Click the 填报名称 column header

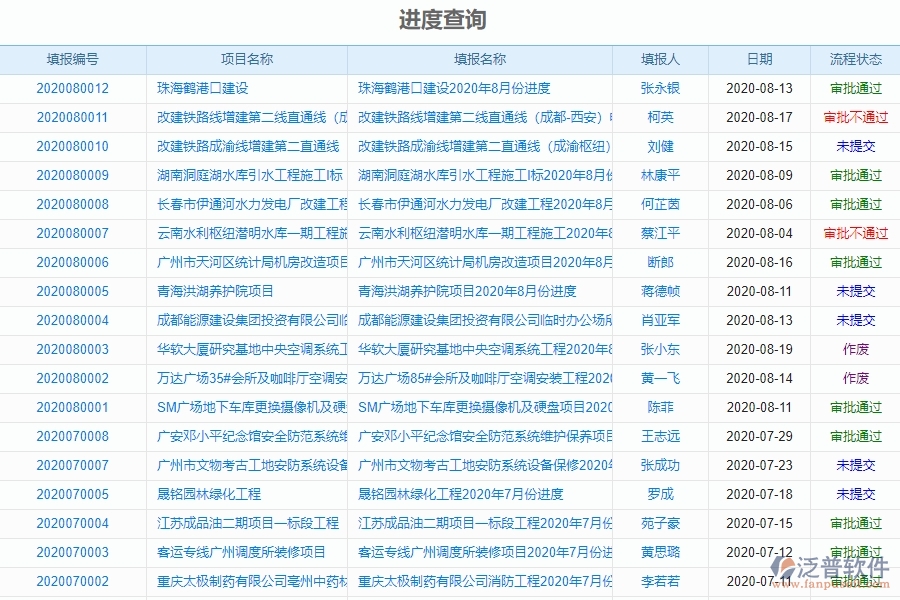click(482, 59)
